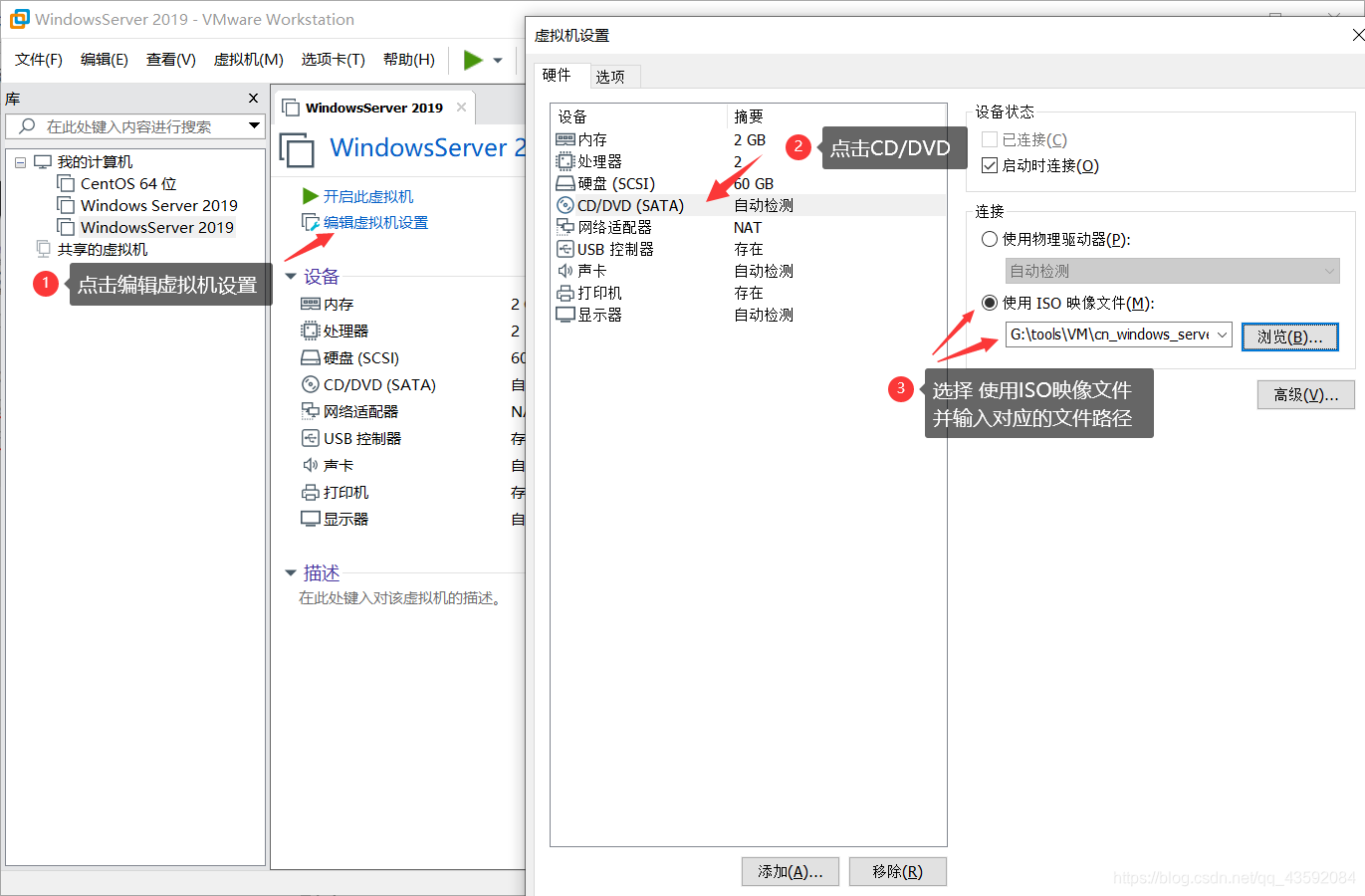
Task: Select 共享的虚拟机 tree item
Action: click(103, 249)
